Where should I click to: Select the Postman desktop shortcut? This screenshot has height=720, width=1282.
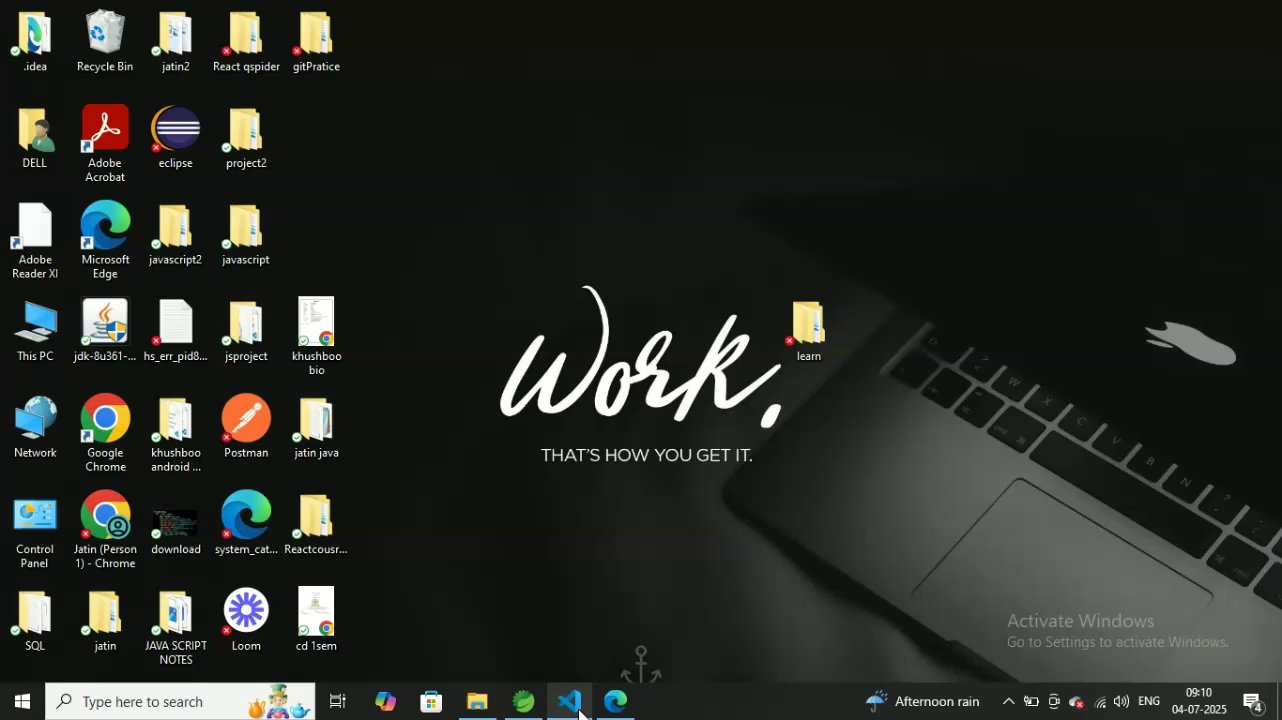click(246, 428)
